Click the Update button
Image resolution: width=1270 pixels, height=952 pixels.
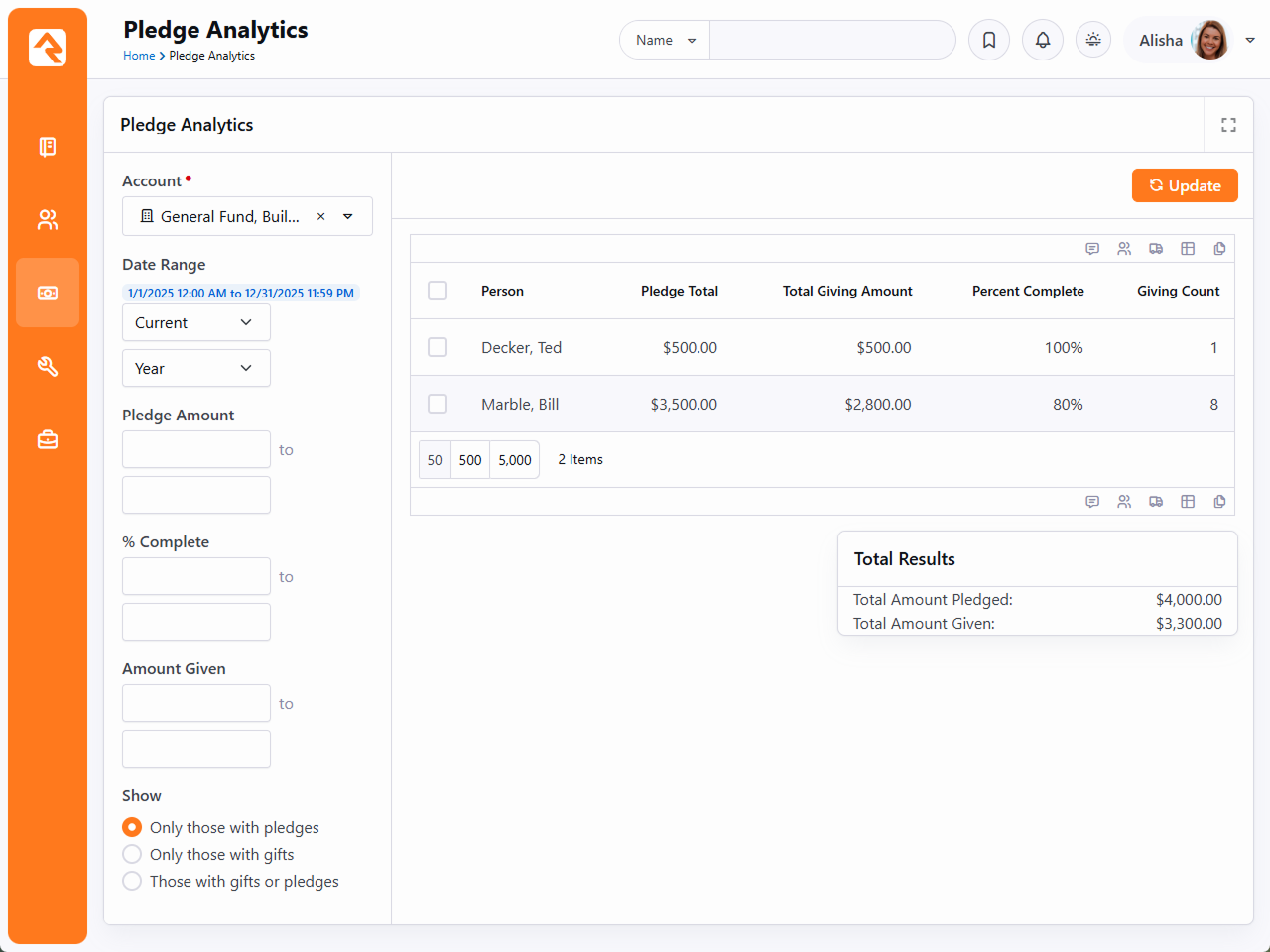pos(1185,185)
